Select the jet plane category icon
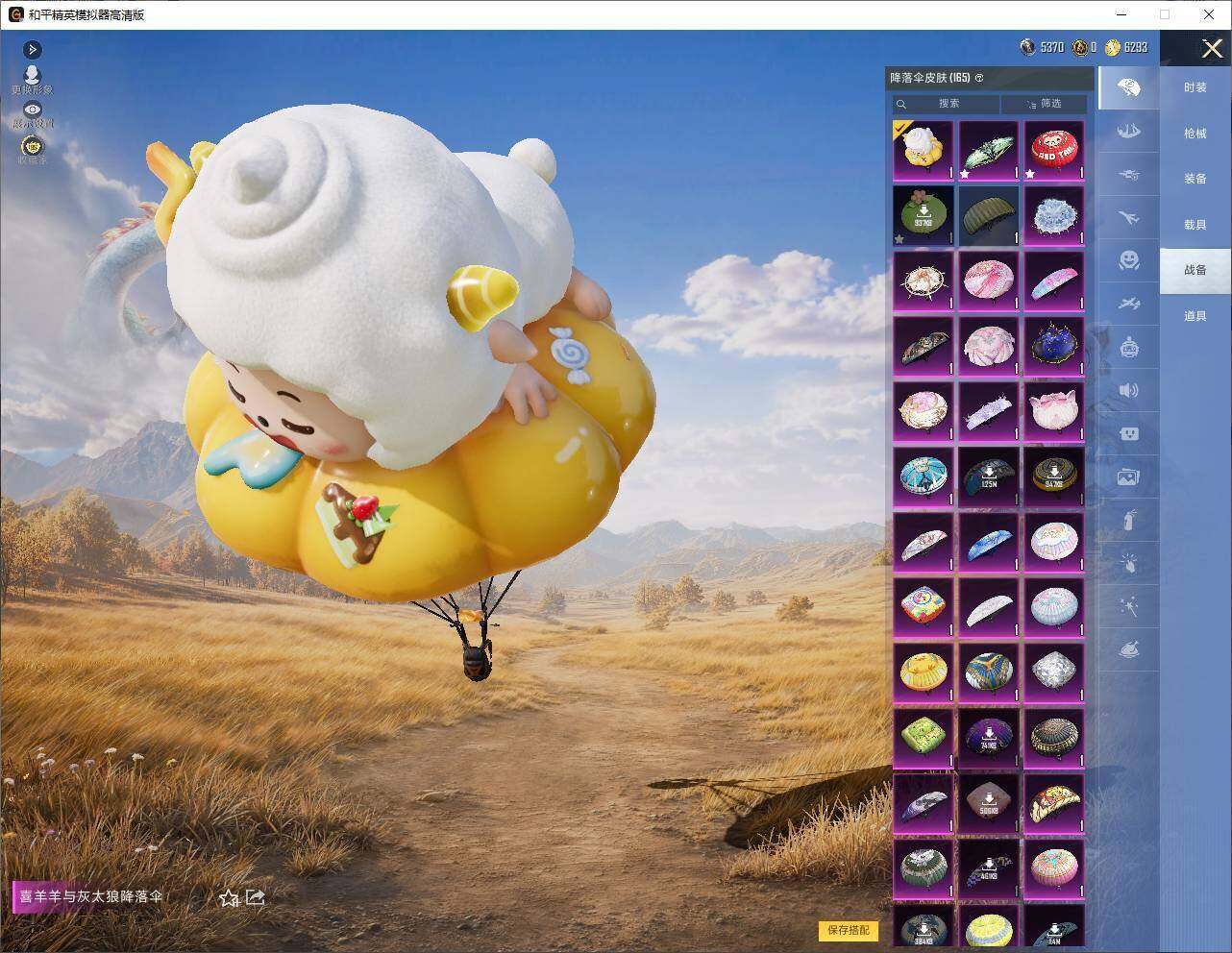 1129,218
